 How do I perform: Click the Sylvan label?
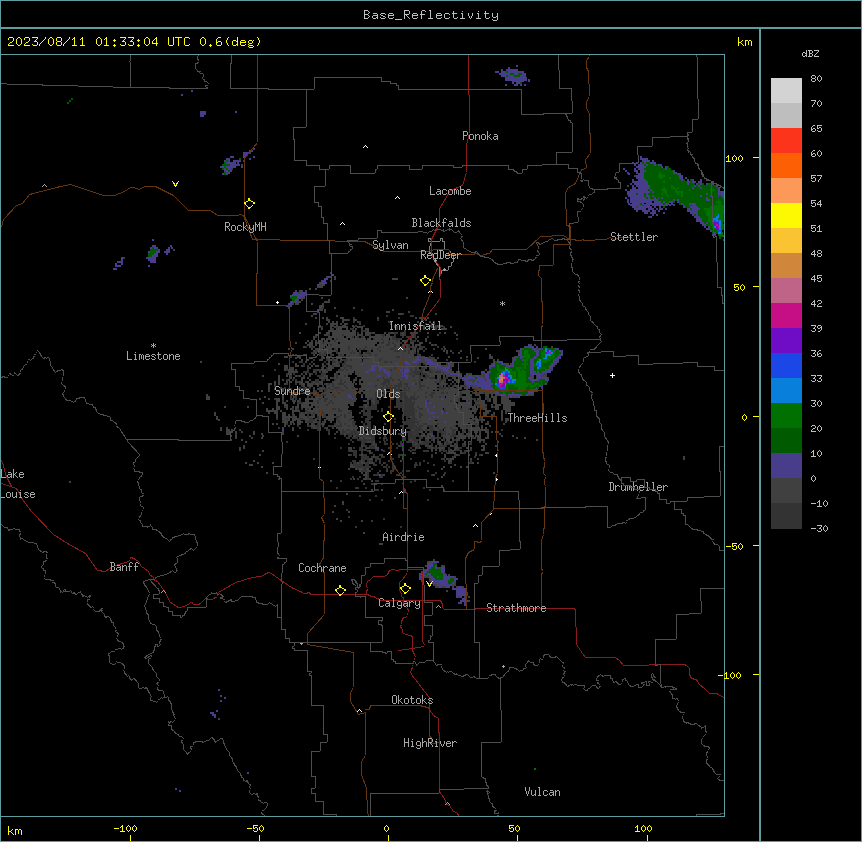pyautogui.click(x=390, y=245)
